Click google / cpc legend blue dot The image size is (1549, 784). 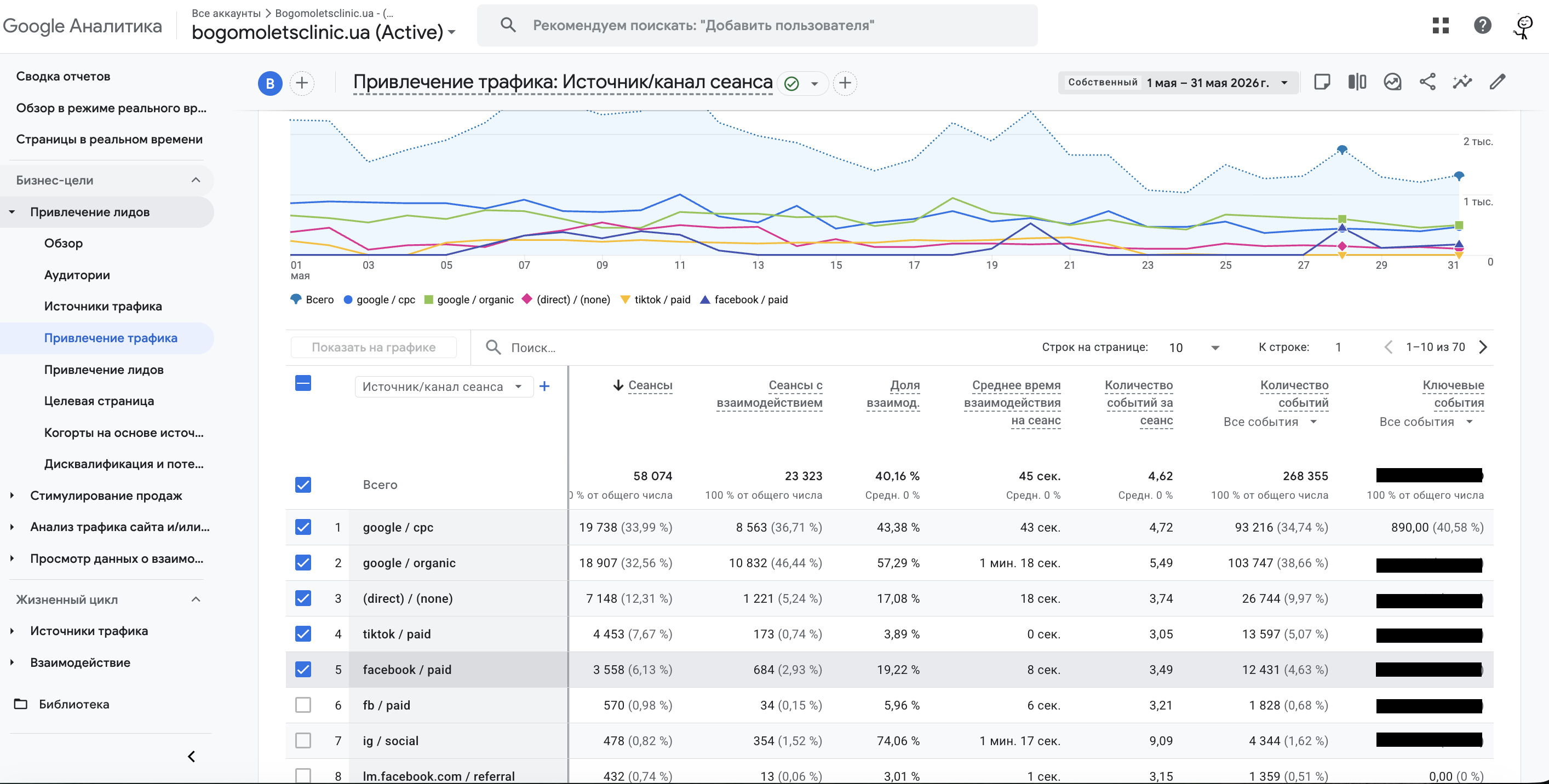(348, 299)
